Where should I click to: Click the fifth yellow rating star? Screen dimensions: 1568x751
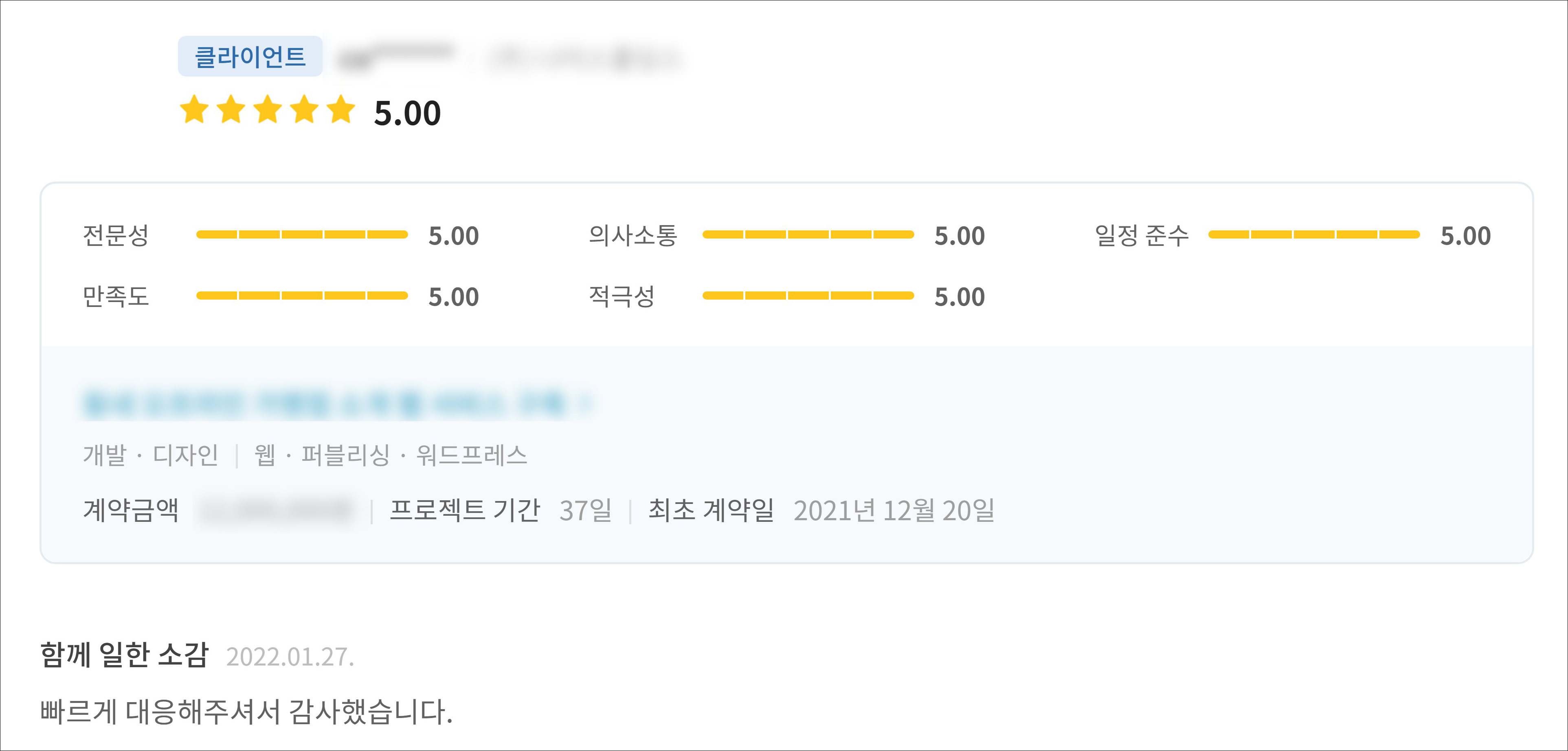click(341, 109)
